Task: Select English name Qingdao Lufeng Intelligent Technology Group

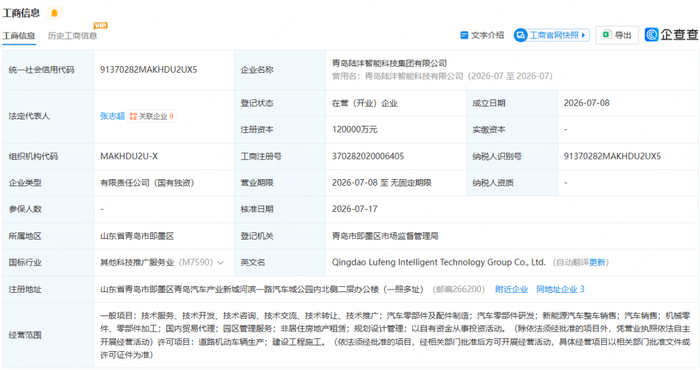Action: 438,262
